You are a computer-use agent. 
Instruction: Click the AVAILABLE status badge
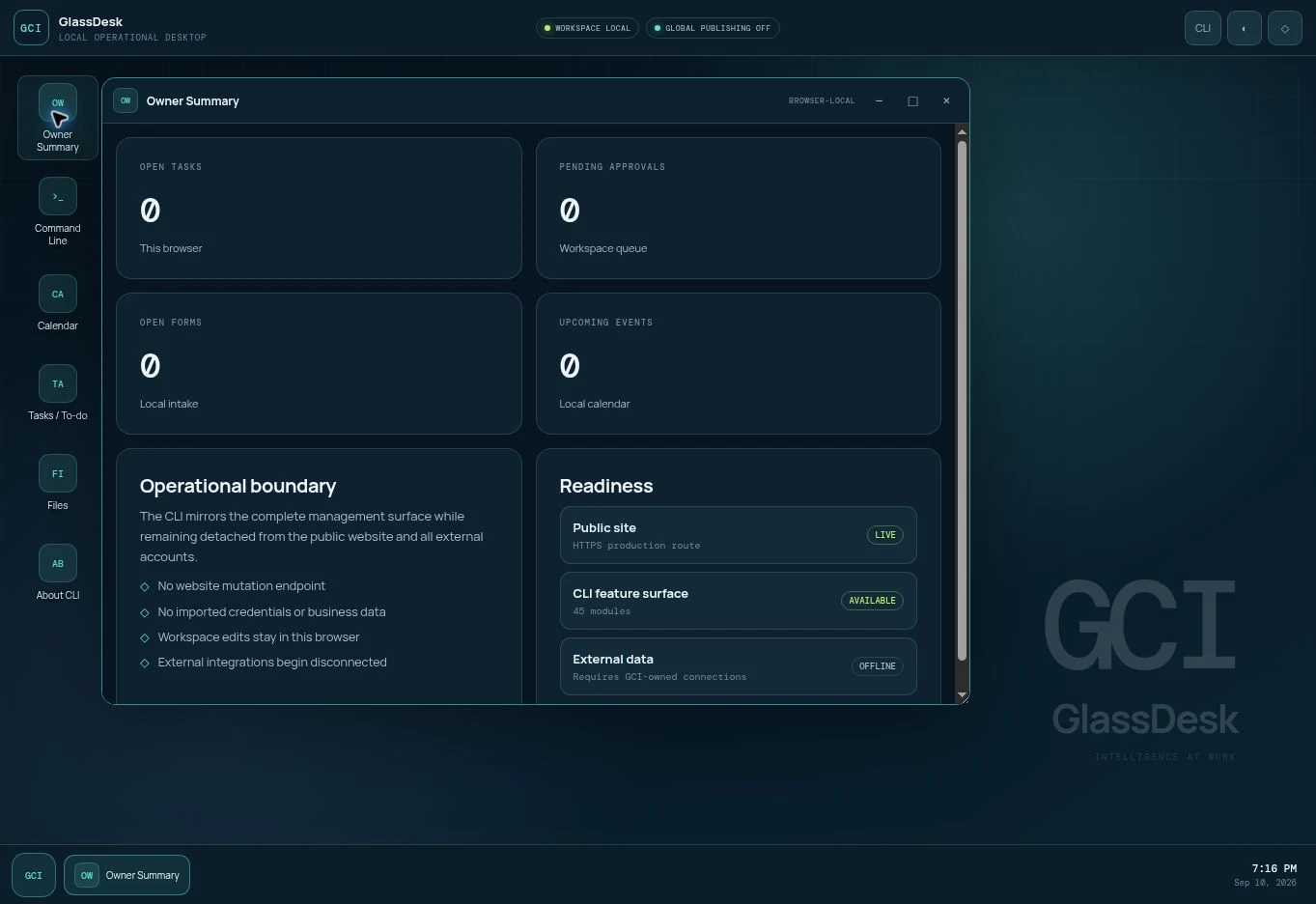click(872, 601)
